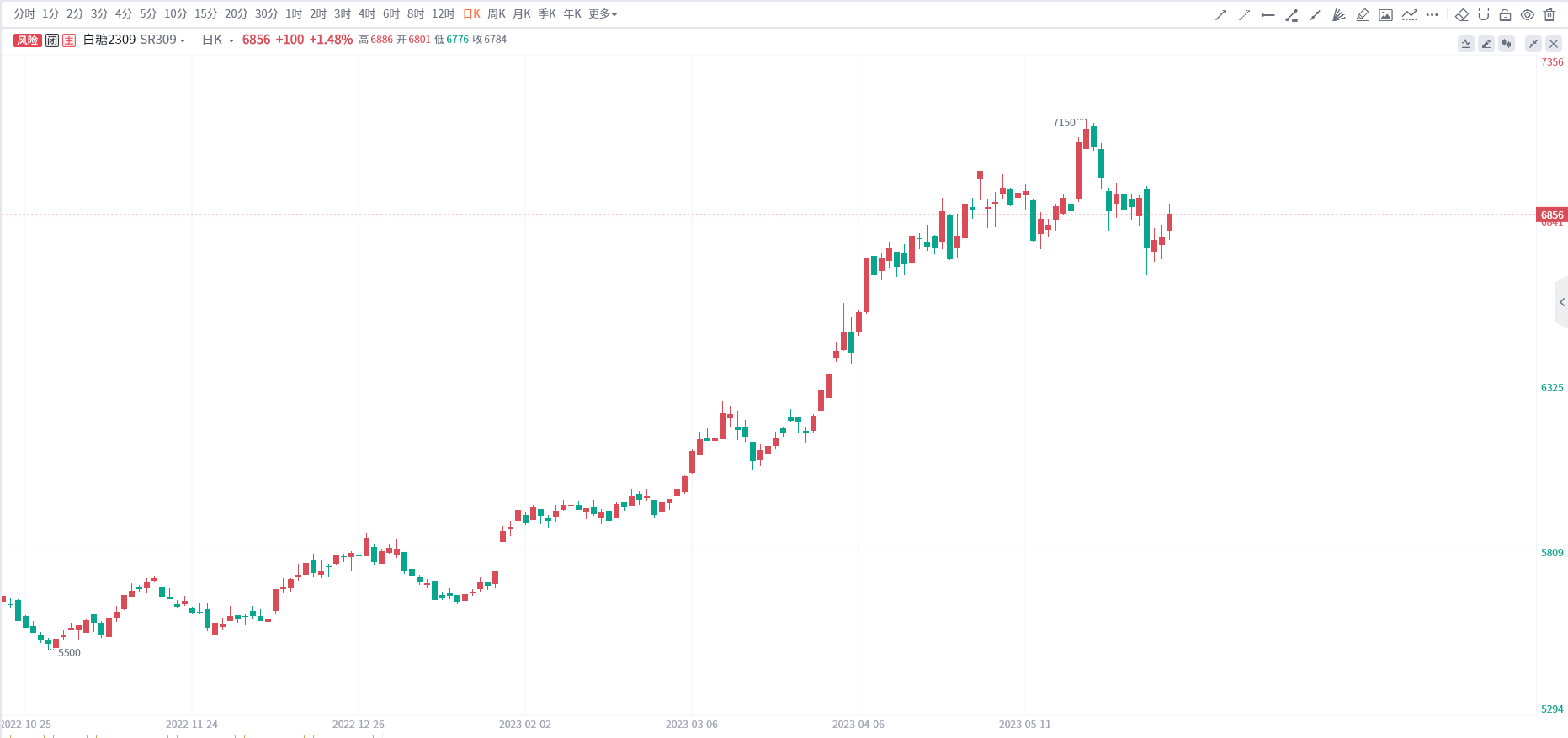Switch to the 3时 timeframe

343,14
